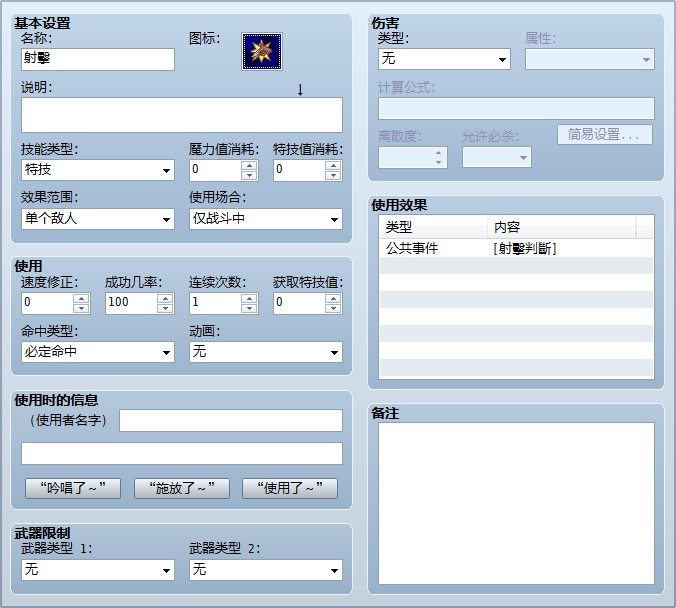Screen dimensions: 676x608
Task: Increase the 速度修正 value with up arrow
Action: coord(81,298)
